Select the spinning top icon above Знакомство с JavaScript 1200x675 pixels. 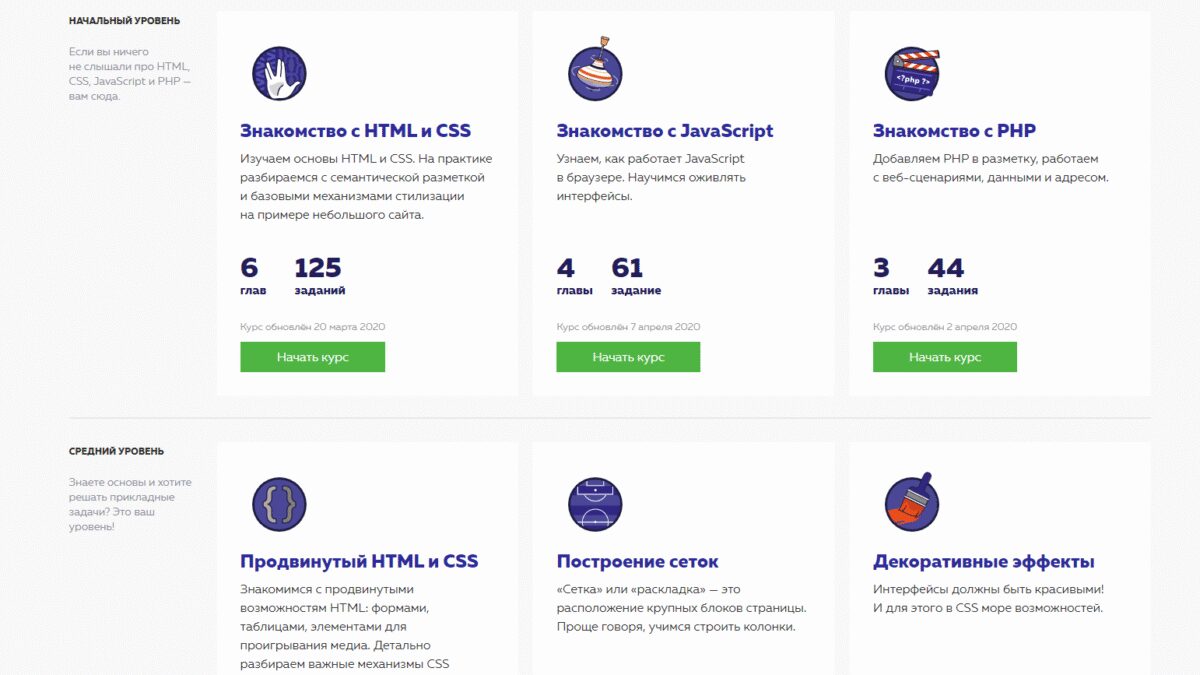point(595,73)
